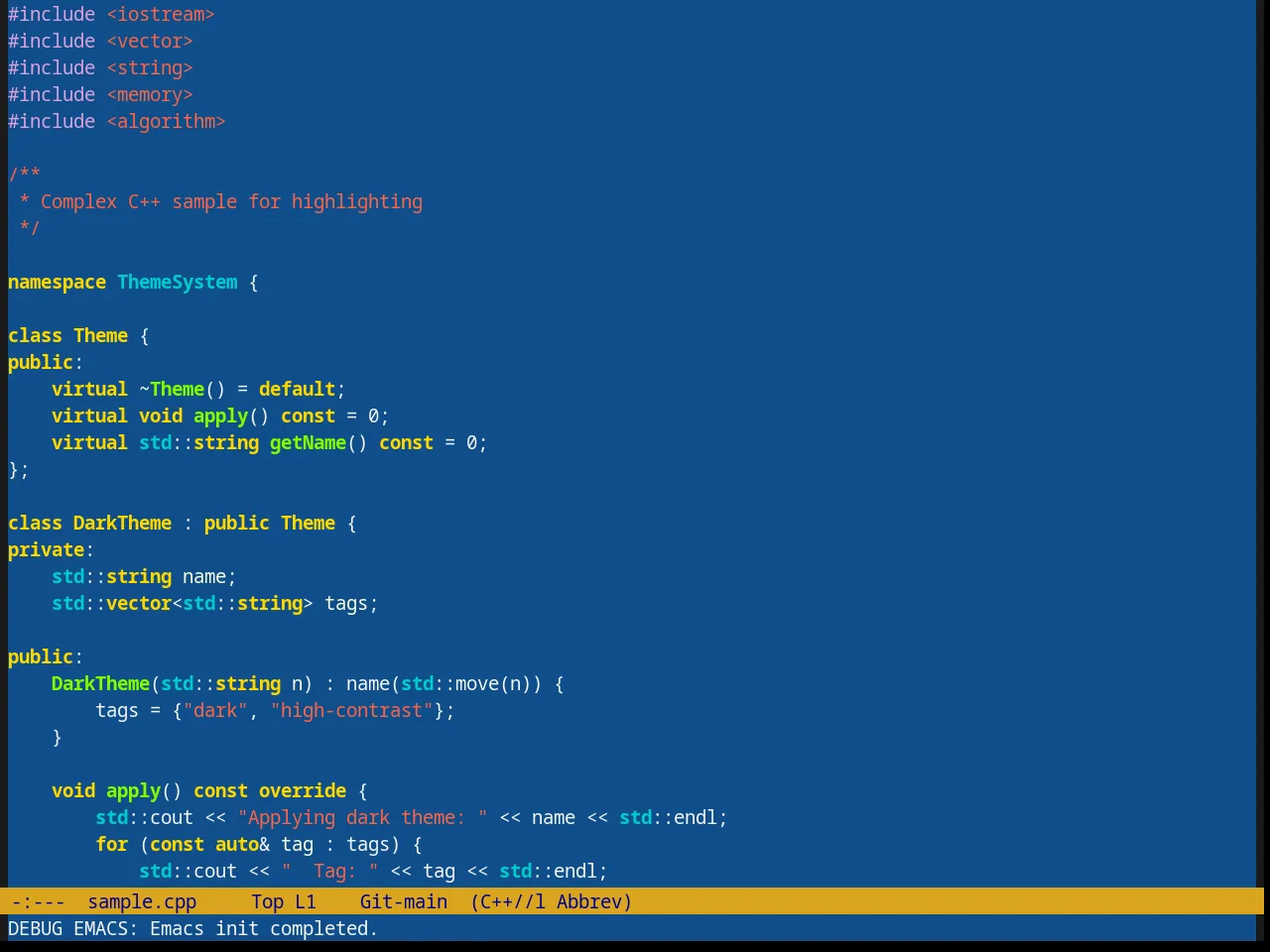
Task: Click the string literal "dark"
Action: click(x=215, y=710)
